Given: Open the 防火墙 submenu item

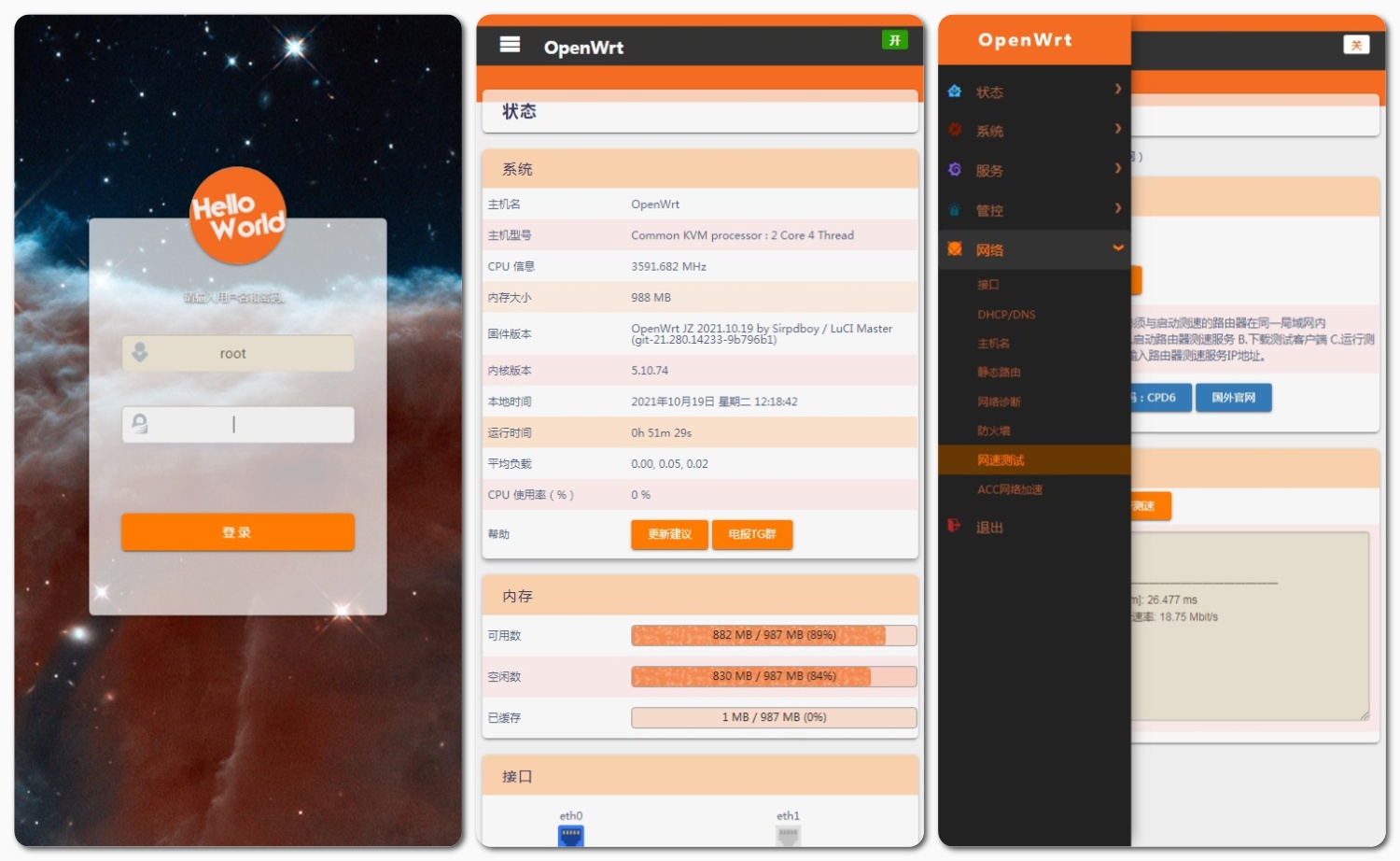Looking at the screenshot, I should [993, 431].
